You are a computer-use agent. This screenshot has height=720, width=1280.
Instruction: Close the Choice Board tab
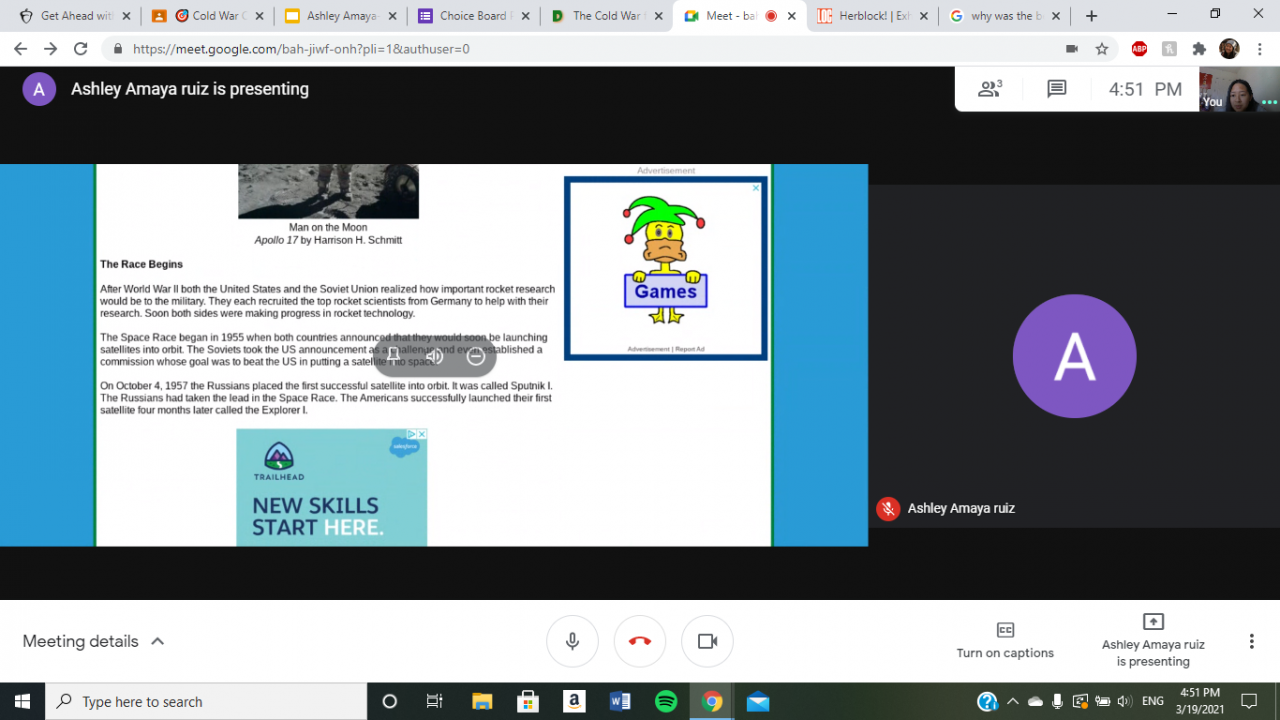point(523,16)
